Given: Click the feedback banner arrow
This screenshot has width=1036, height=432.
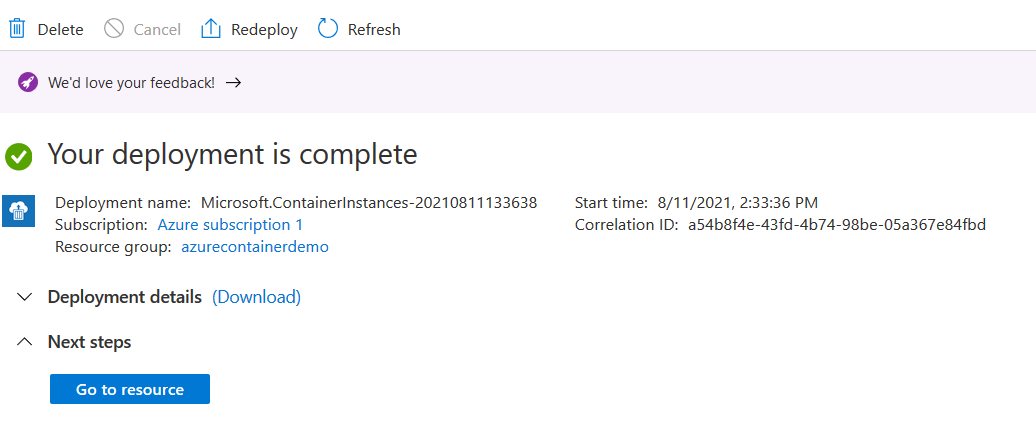Looking at the screenshot, I should pyautogui.click(x=233, y=82).
